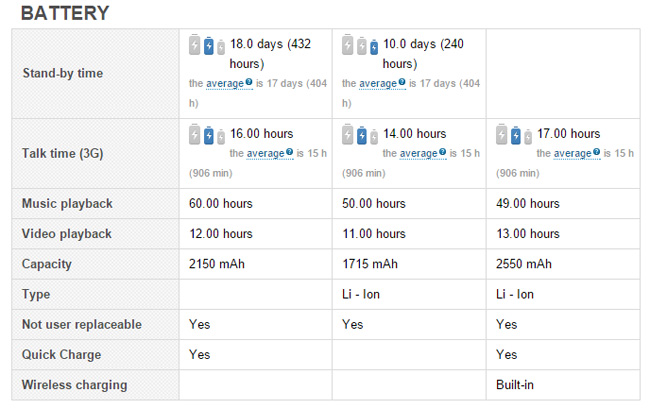The height and width of the screenshot is (409, 650).
Task: Follow the average link under 16.00 hours
Action: [x=264, y=154]
